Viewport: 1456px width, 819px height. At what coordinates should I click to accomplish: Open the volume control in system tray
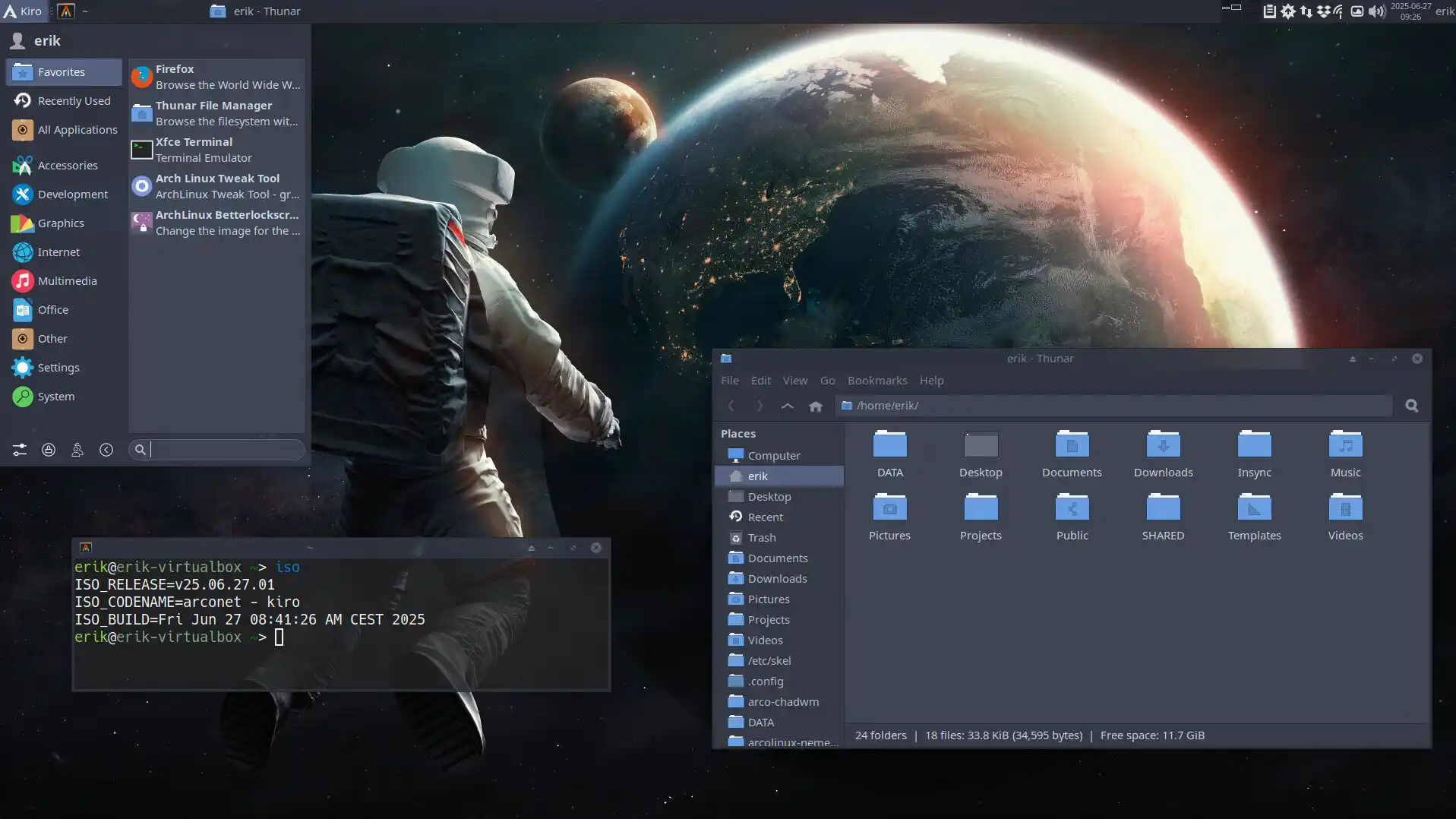[1375, 11]
